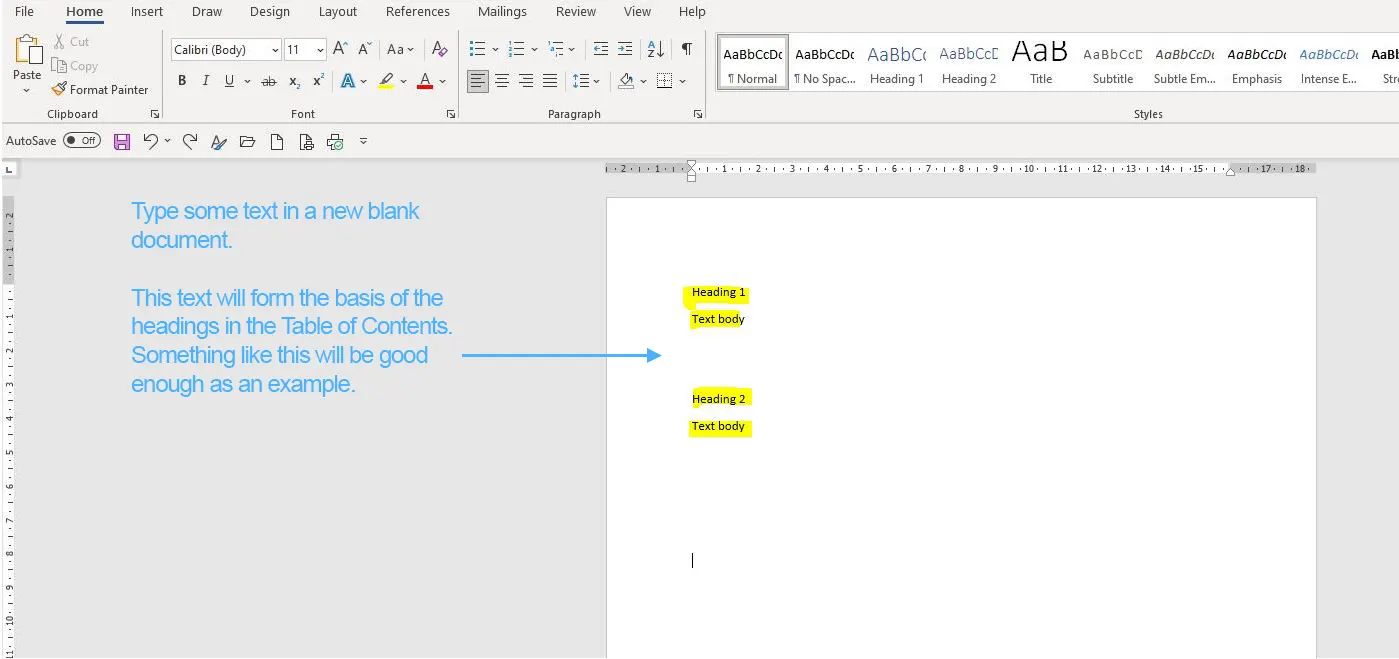Open the Font dialog launcher
Viewport: 1399px width, 659px height.
pos(451,114)
